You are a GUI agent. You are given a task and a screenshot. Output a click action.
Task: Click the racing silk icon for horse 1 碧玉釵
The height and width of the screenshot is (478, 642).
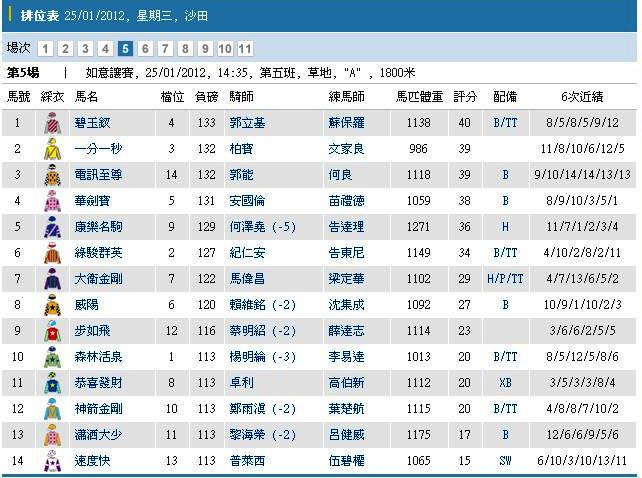point(52,123)
